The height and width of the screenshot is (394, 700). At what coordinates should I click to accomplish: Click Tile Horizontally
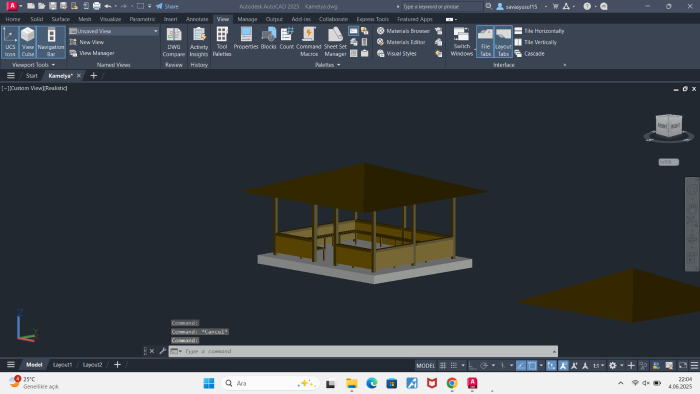[539, 31]
